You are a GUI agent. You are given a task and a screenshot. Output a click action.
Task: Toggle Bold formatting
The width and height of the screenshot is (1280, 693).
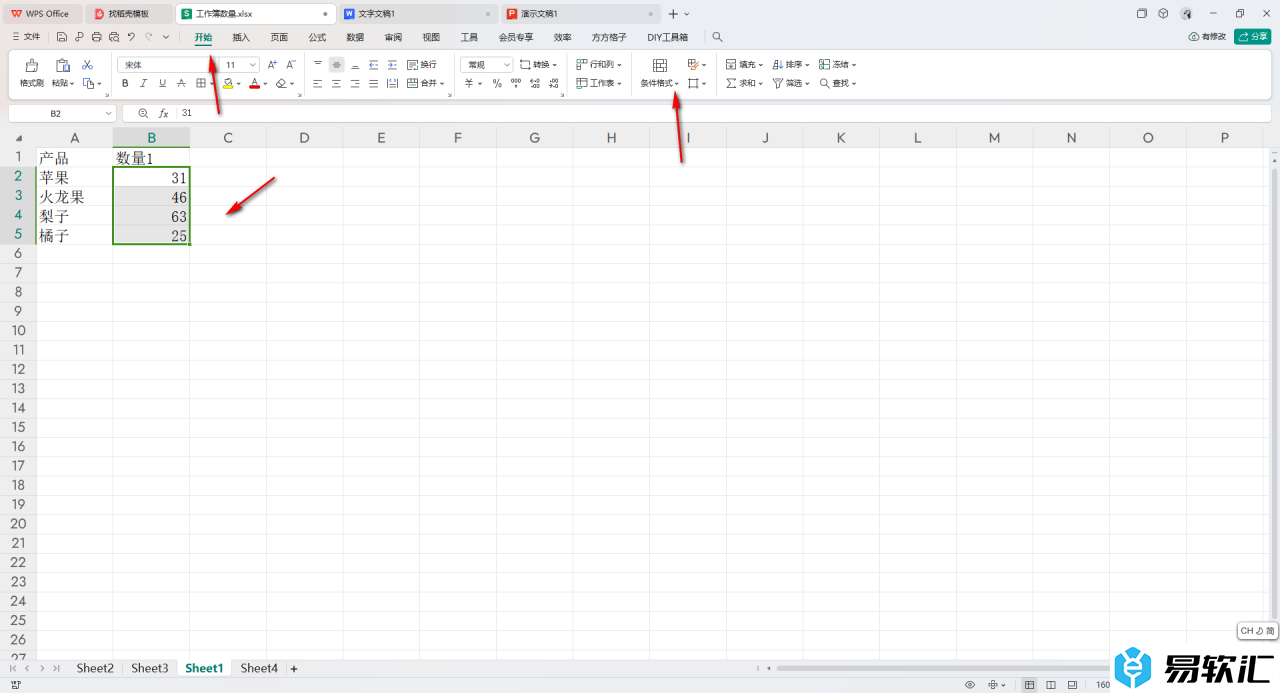[125, 84]
